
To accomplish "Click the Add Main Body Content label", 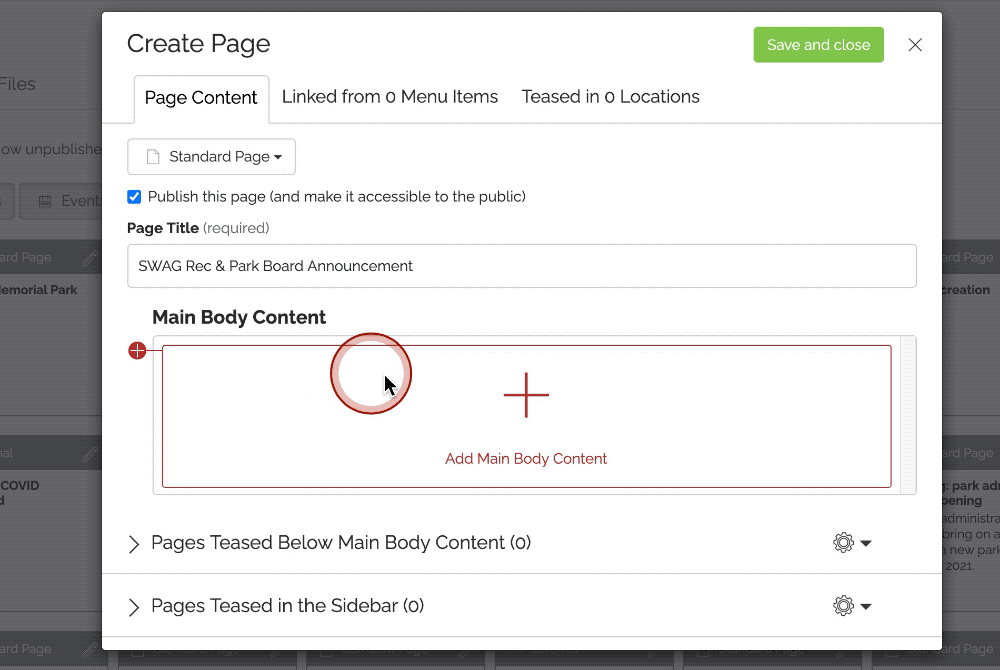I will pyautogui.click(x=526, y=459).
